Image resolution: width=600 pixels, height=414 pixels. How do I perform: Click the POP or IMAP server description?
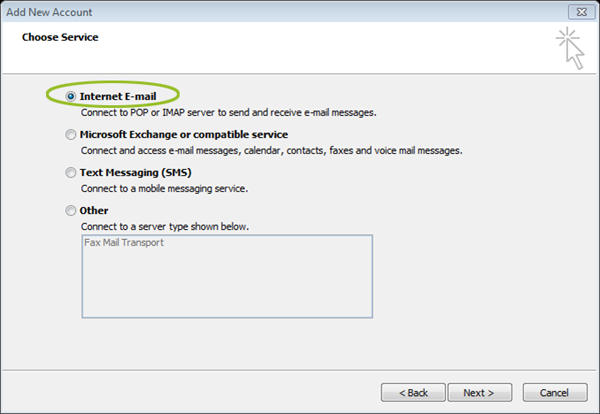click(x=228, y=112)
